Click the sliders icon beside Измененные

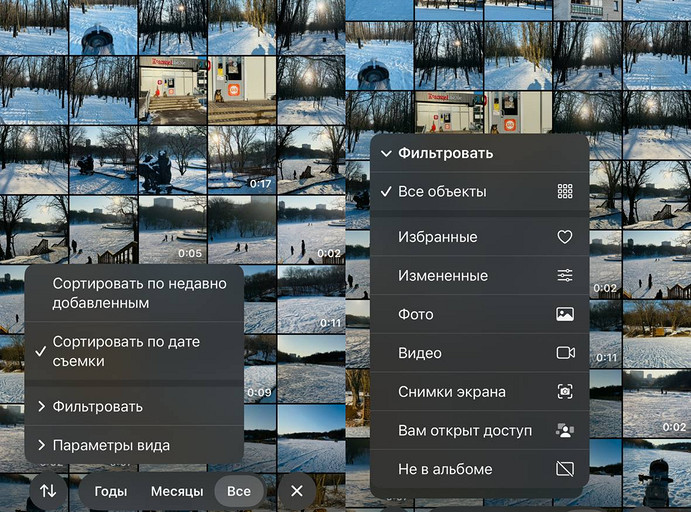[565, 276]
